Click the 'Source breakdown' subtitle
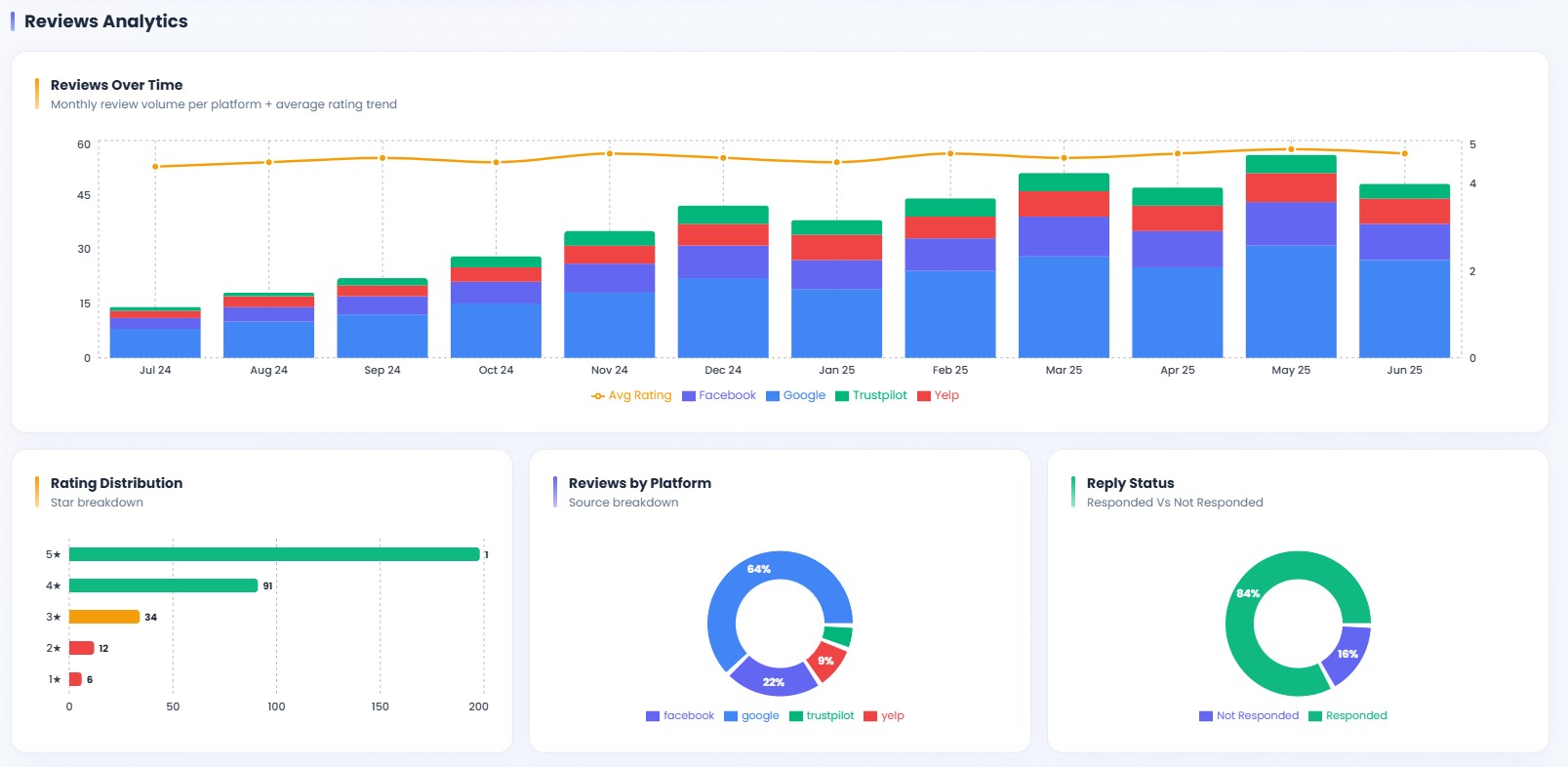This screenshot has height=767, width=1568. click(623, 503)
